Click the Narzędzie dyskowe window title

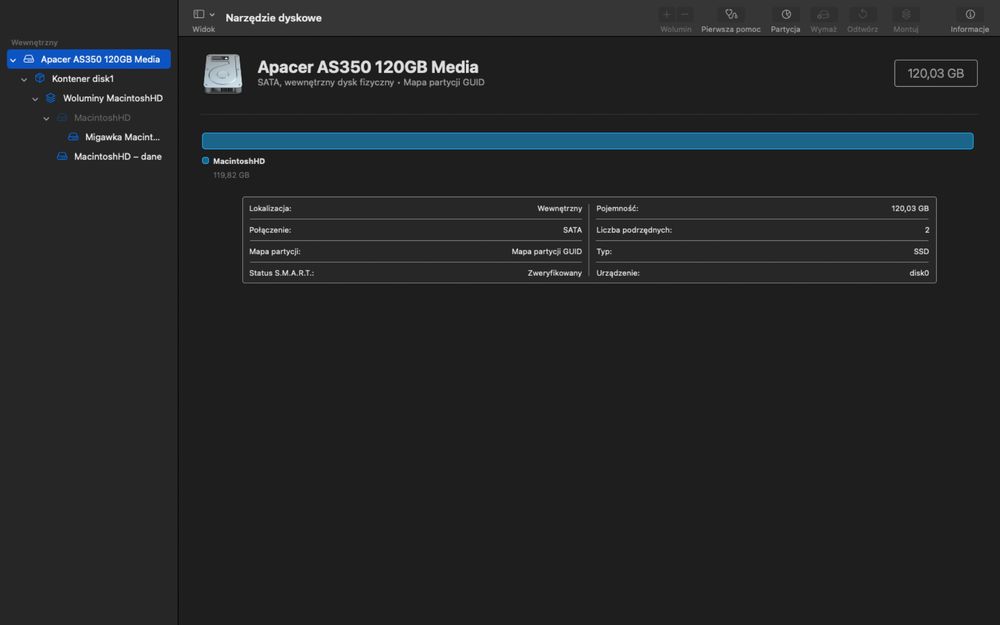(x=274, y=18)
